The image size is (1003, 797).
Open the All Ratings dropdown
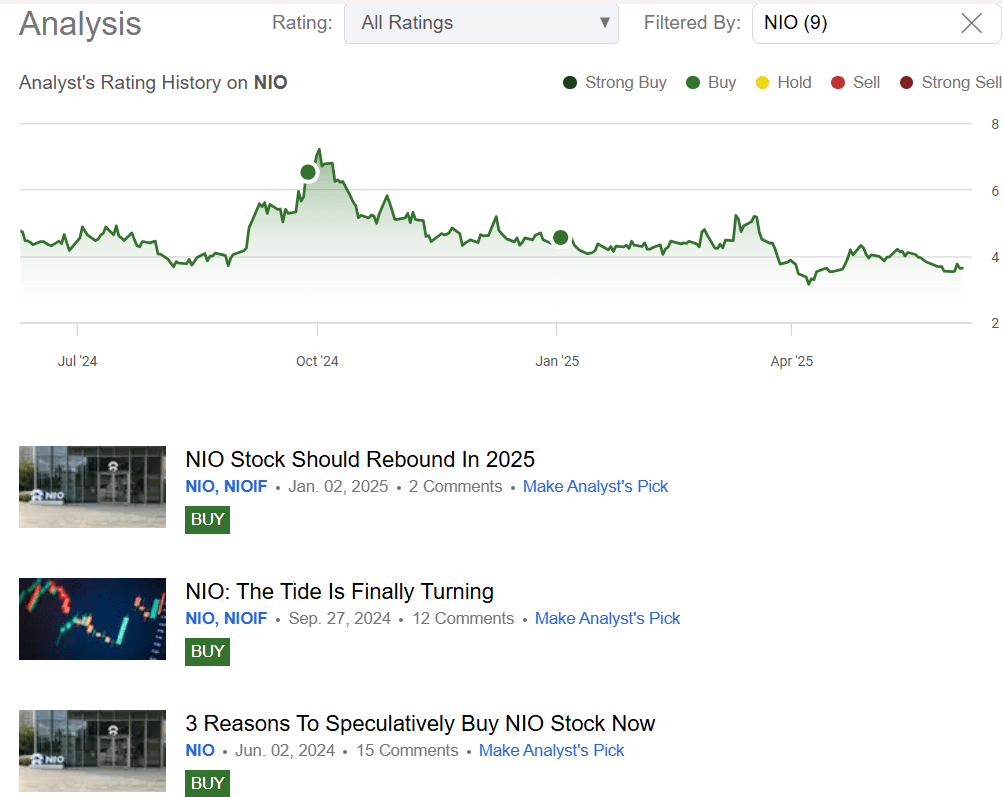click(481, 22)
